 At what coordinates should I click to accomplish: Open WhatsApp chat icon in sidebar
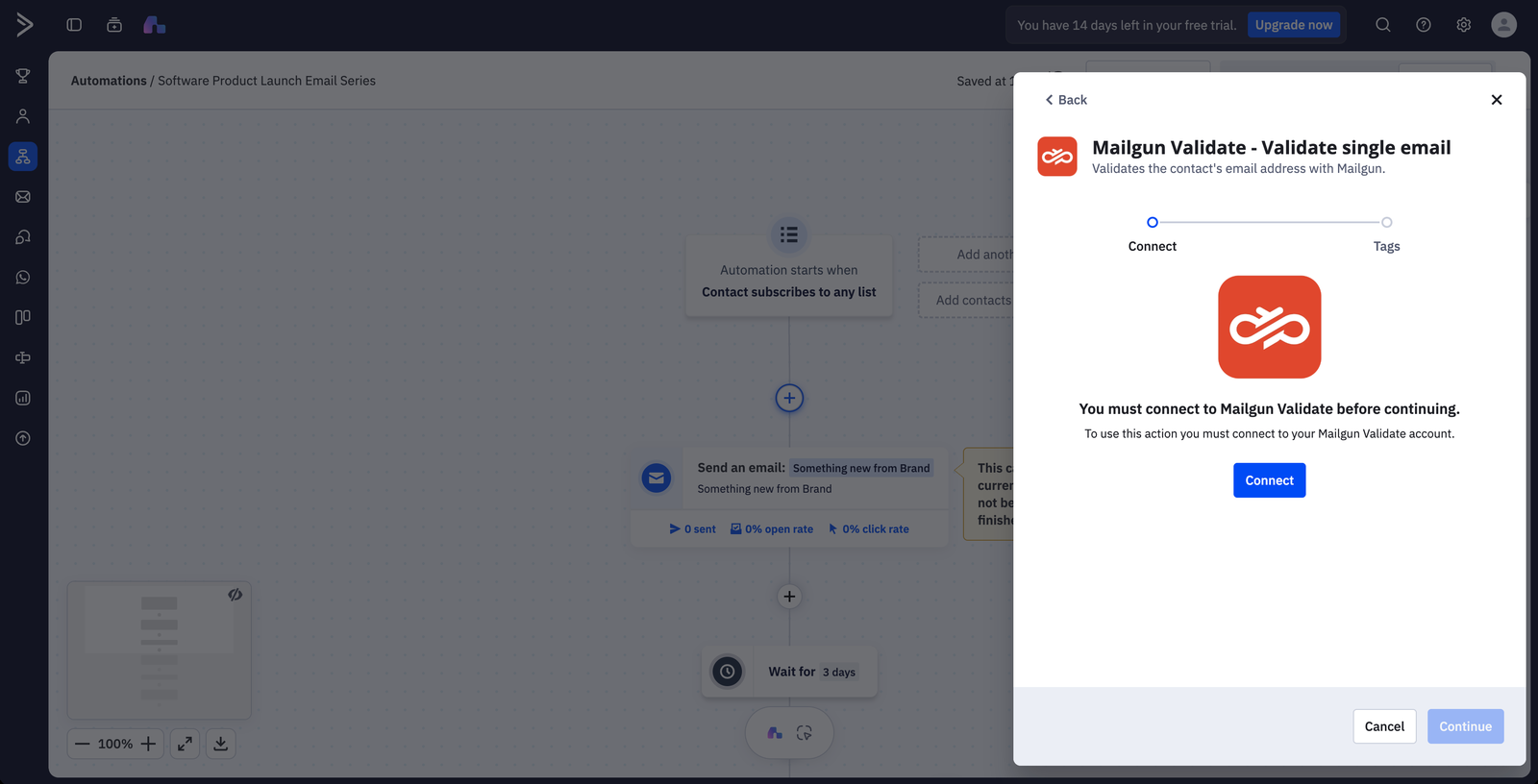(23, 278)
